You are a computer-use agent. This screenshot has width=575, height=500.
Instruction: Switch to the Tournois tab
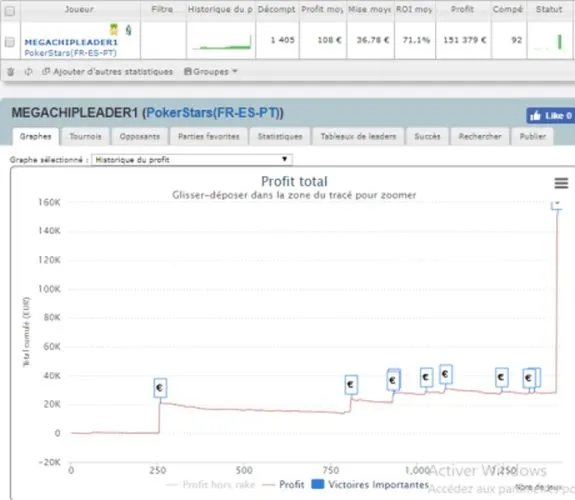click(85, 136)
